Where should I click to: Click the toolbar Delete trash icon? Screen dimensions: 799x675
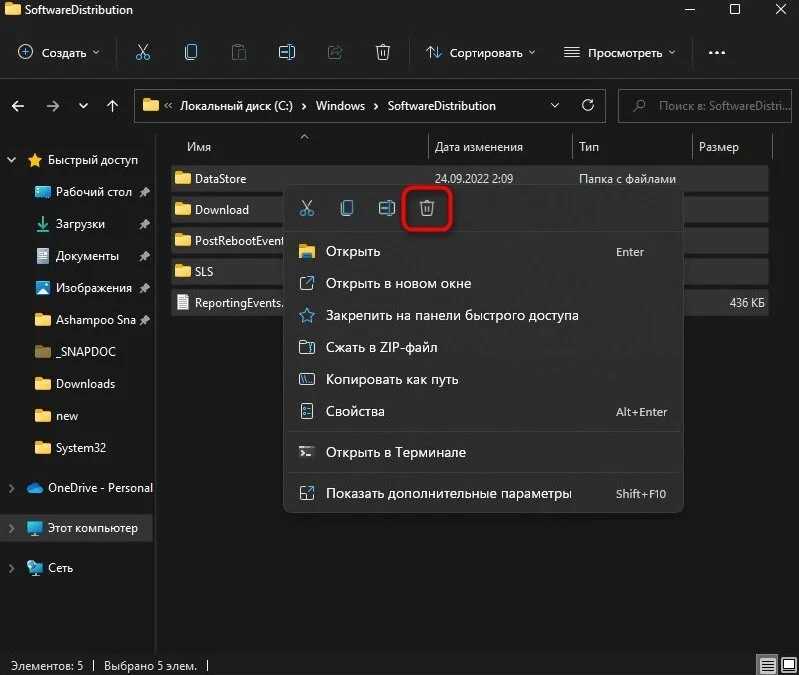pos(383,52)
